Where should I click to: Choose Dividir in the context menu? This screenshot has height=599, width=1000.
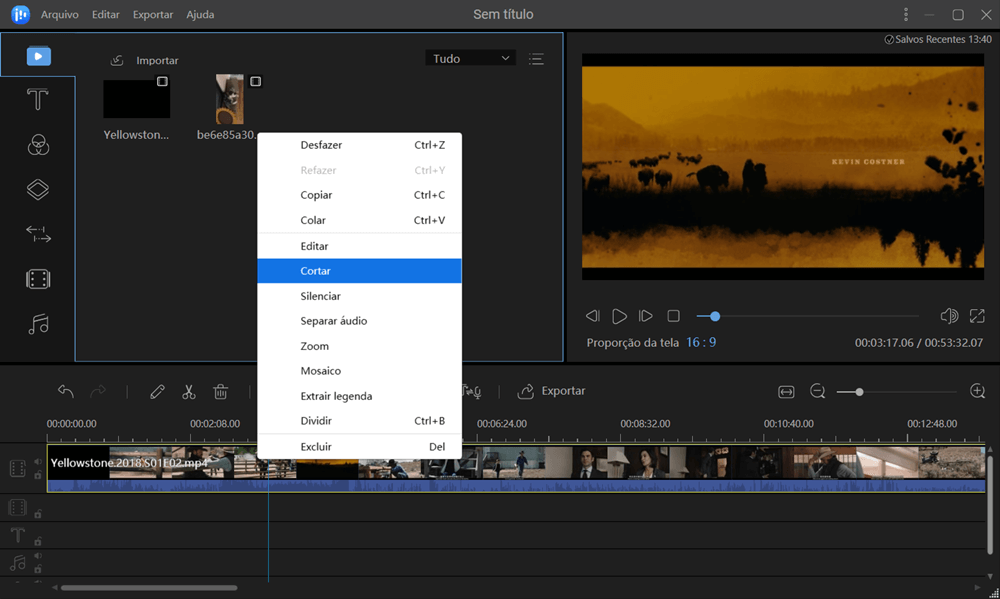359,421
